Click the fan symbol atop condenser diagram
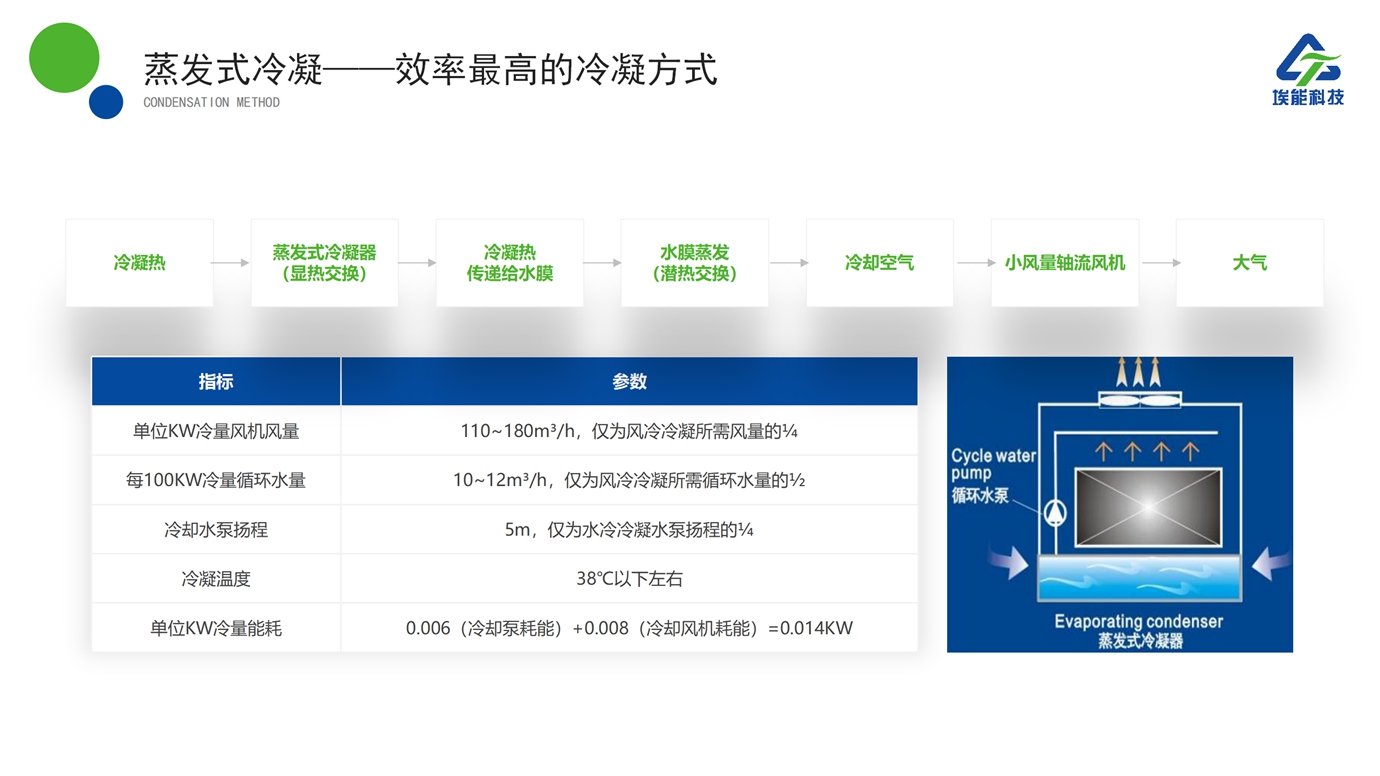The height and width of the screenshot is (776, 1380). tap(1139, 400)
